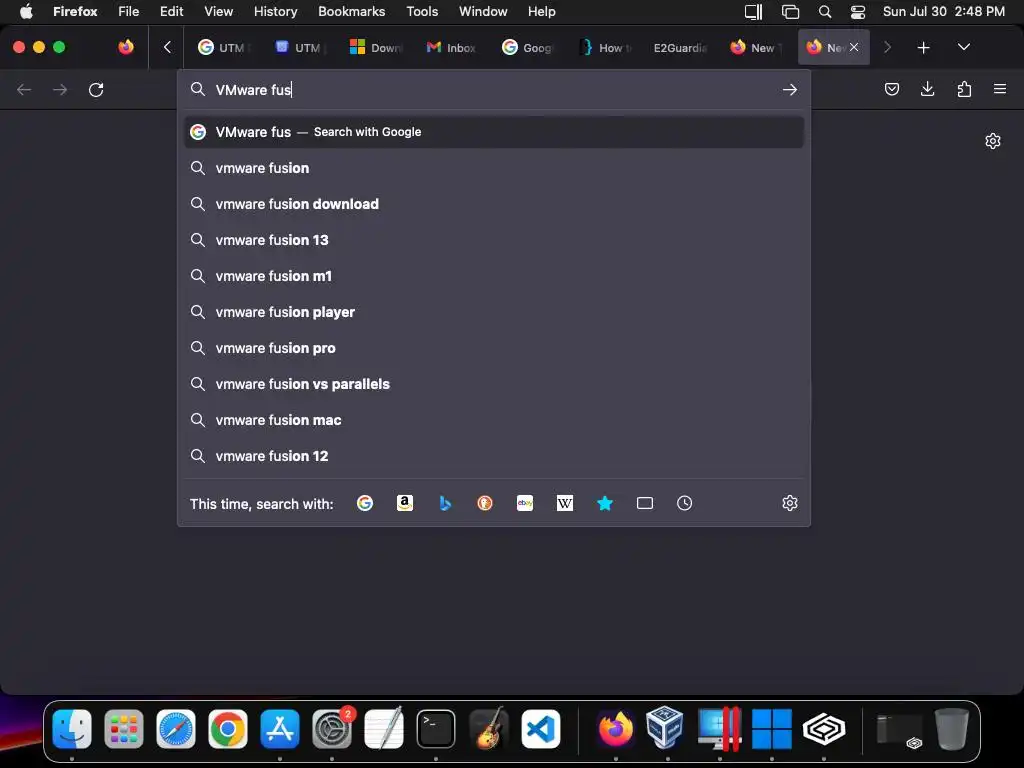The image size is (1024, 768).
Task: Open the Bookmarks menu
Action: (x=351, y=12)
